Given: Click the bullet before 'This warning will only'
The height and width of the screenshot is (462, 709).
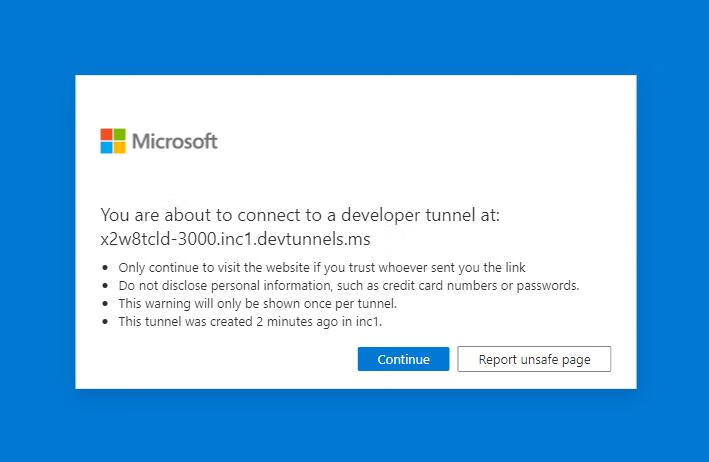Looking at the screenshot, I should [x=106, y=304].
